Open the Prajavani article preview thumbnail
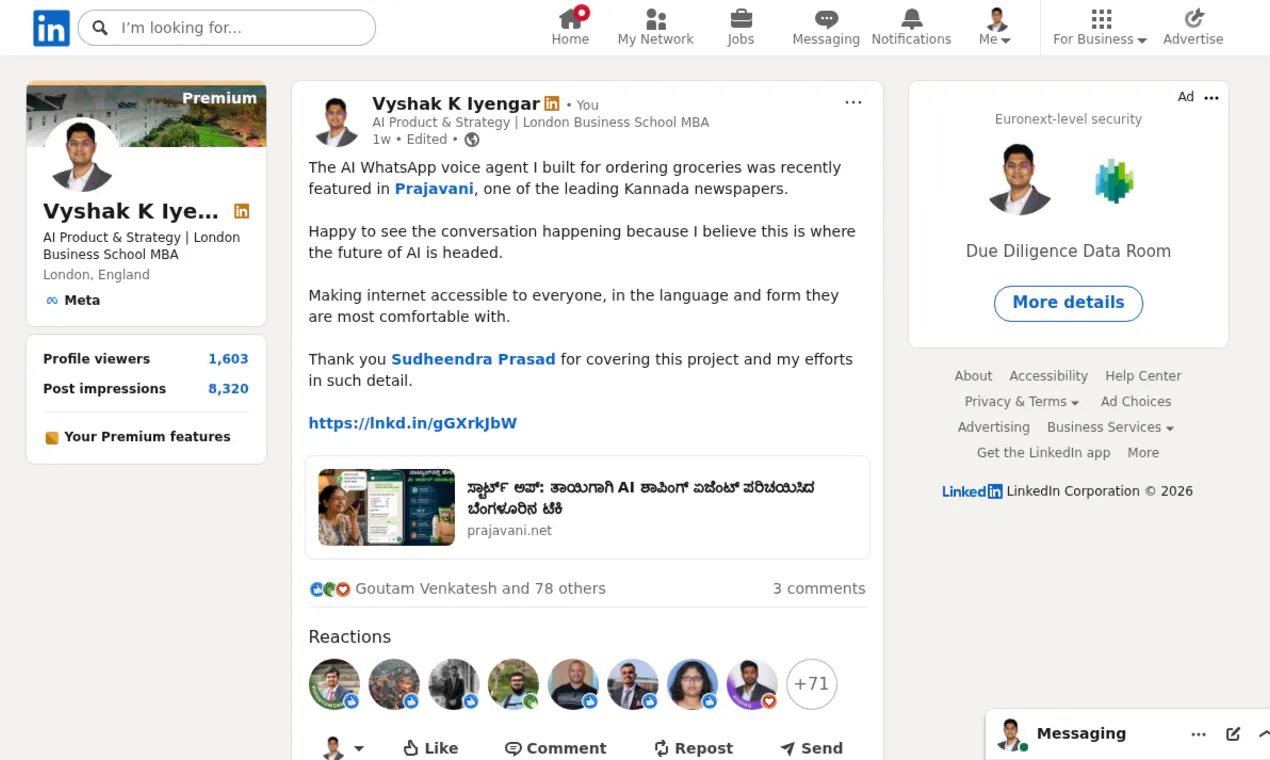This screenshot has height=760, width=1270. [x=386, y=507]
